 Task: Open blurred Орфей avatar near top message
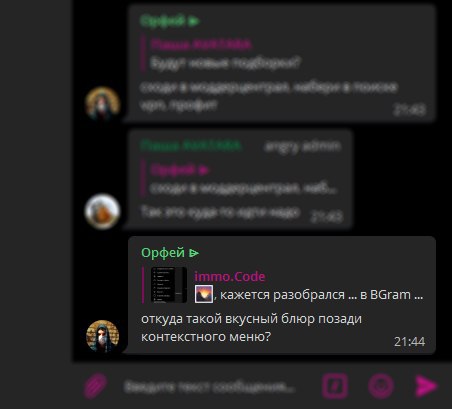pyautogui.click(x=103, y=103)
